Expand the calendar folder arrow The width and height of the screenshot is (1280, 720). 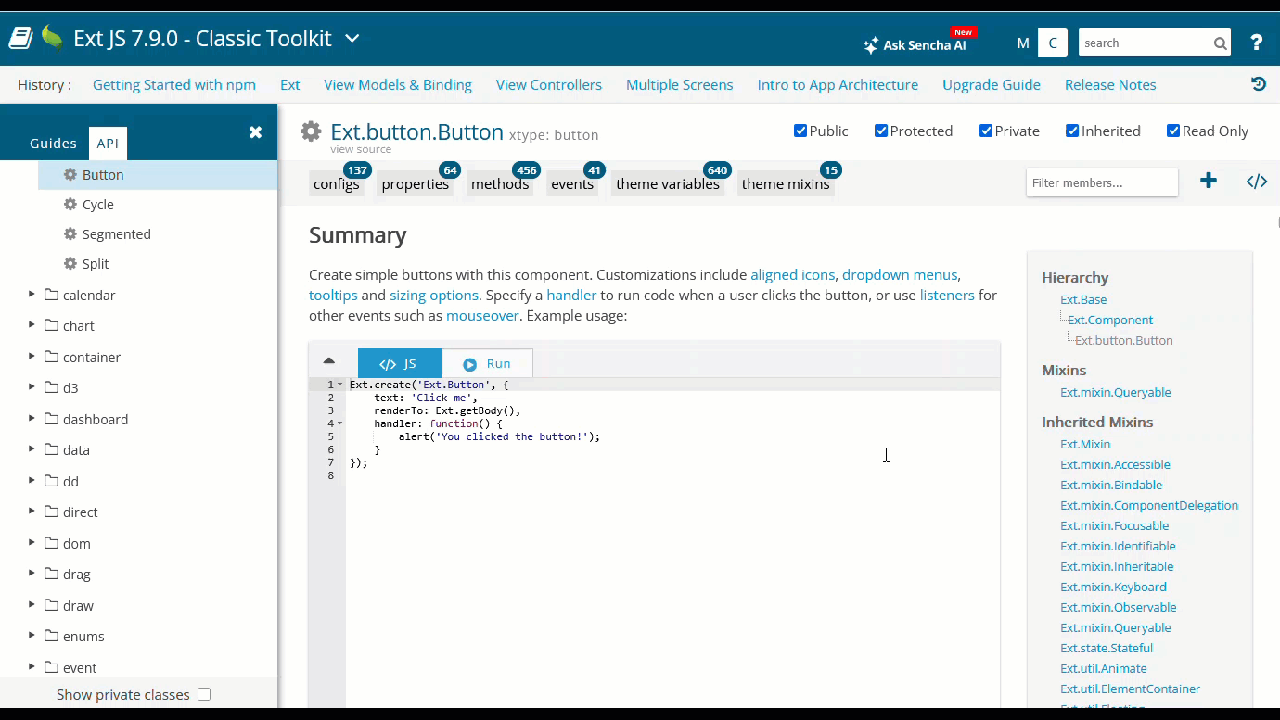coord(31,294)
